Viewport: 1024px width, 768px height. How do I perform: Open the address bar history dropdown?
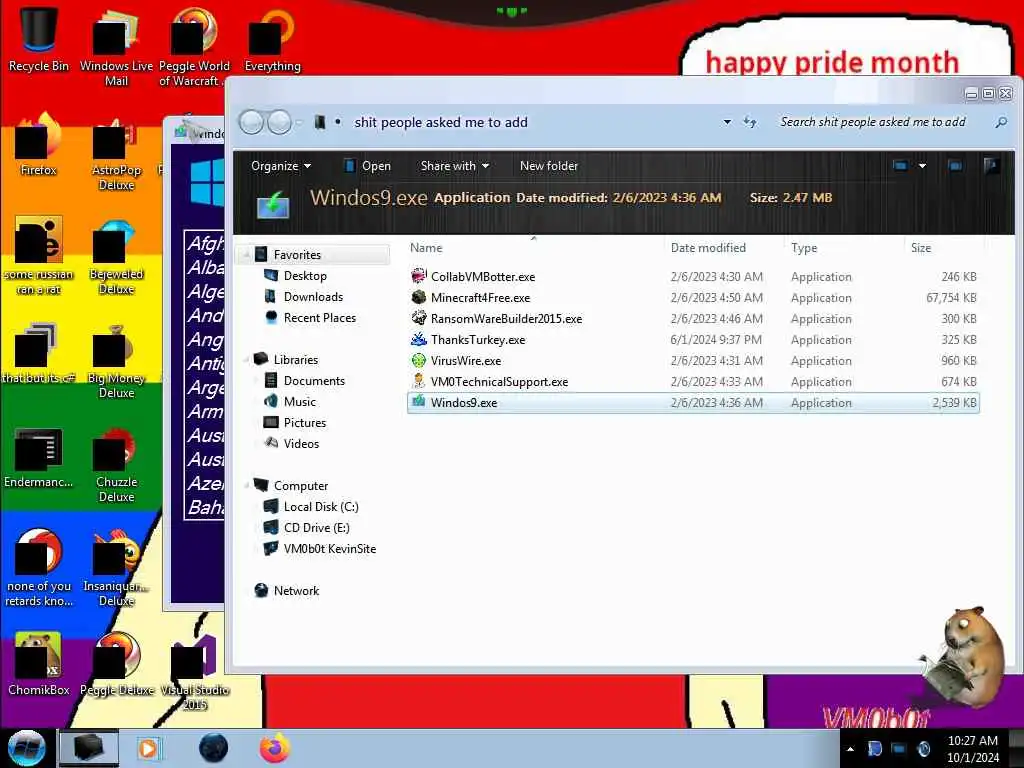[727, 122]
